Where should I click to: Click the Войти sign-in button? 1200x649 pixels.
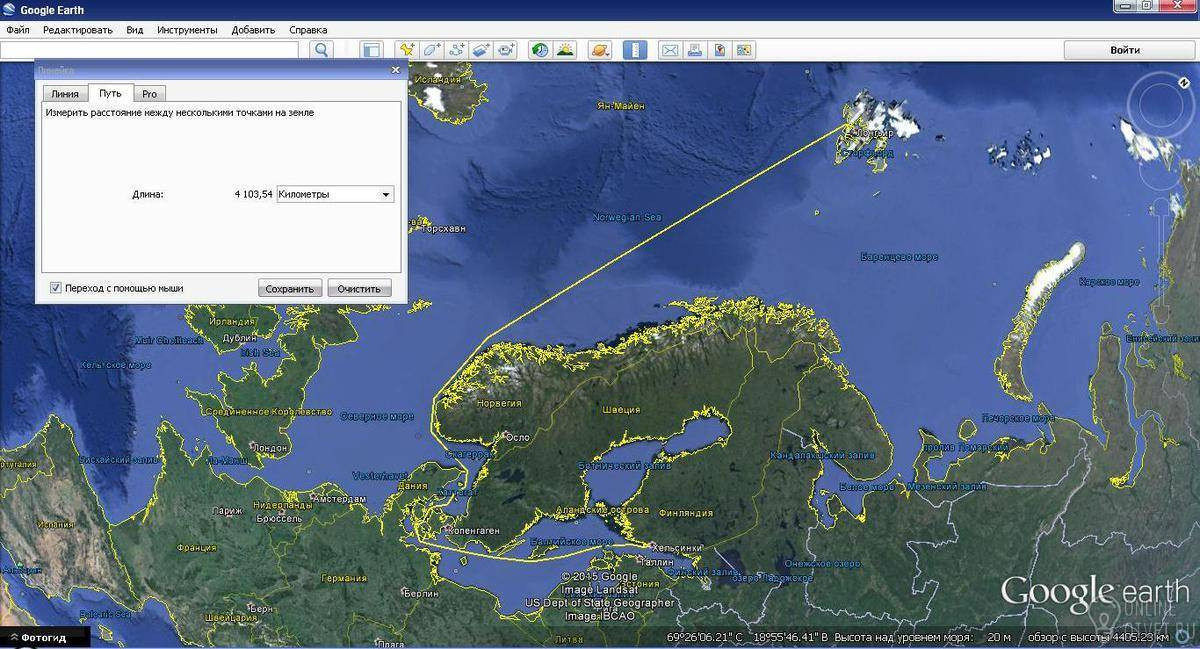[x=1125, y=50]
